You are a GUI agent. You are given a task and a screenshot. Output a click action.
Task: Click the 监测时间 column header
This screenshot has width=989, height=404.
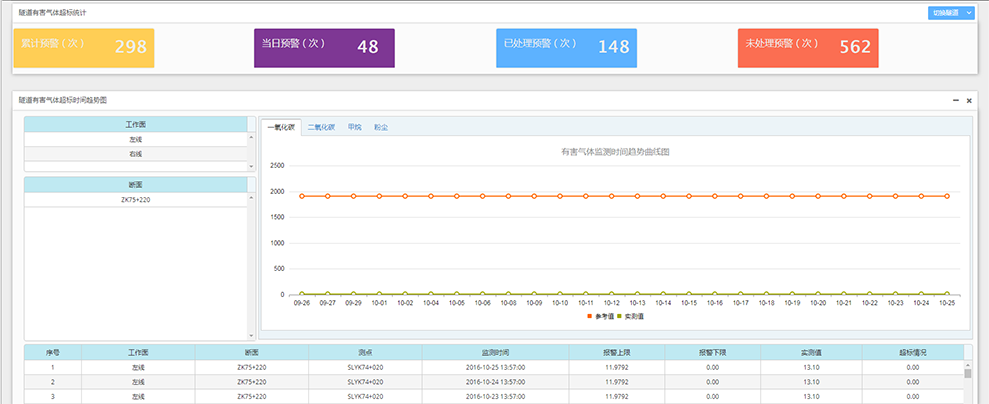[495, 353]
